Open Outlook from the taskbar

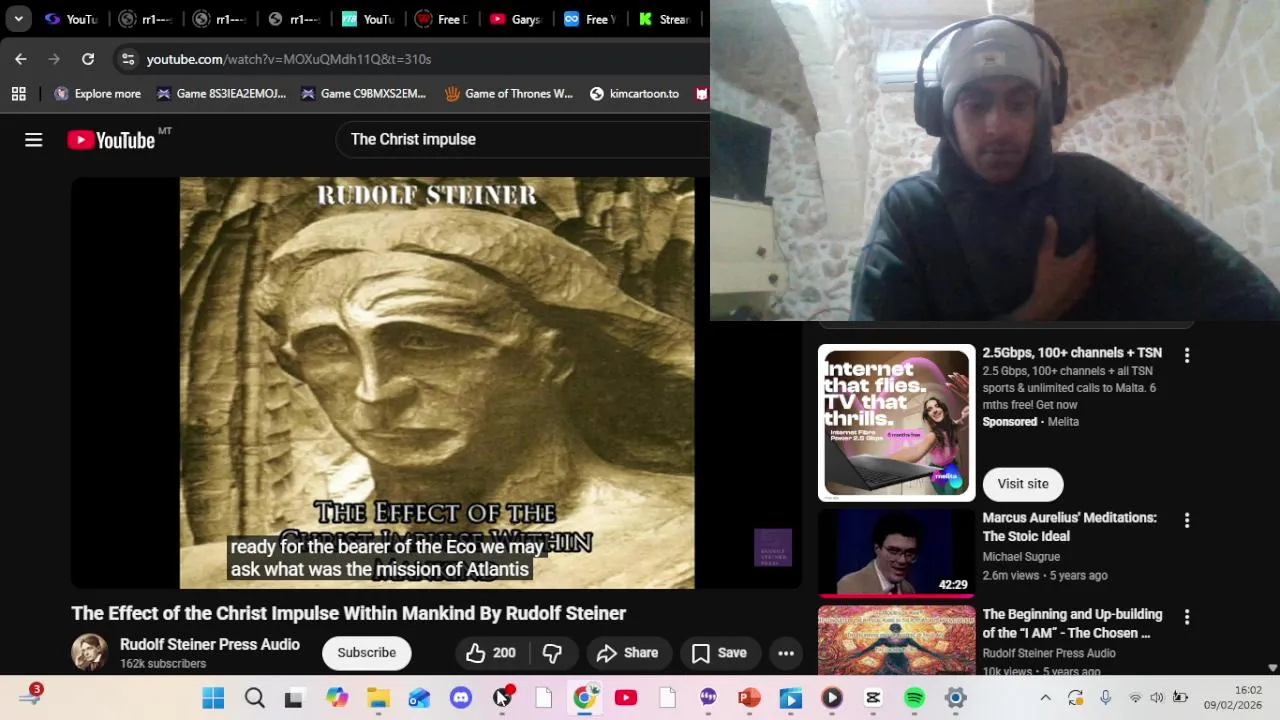(x=419, y=698)
